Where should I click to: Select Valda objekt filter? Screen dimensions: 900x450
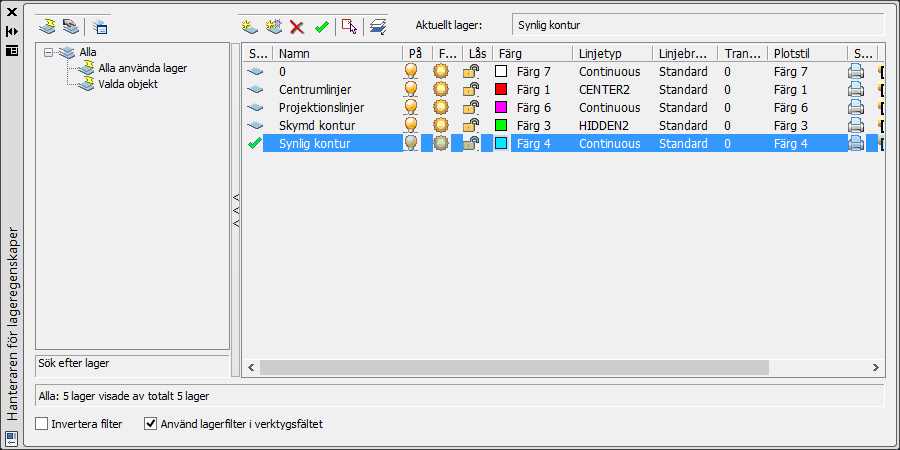tap(128, 84)
